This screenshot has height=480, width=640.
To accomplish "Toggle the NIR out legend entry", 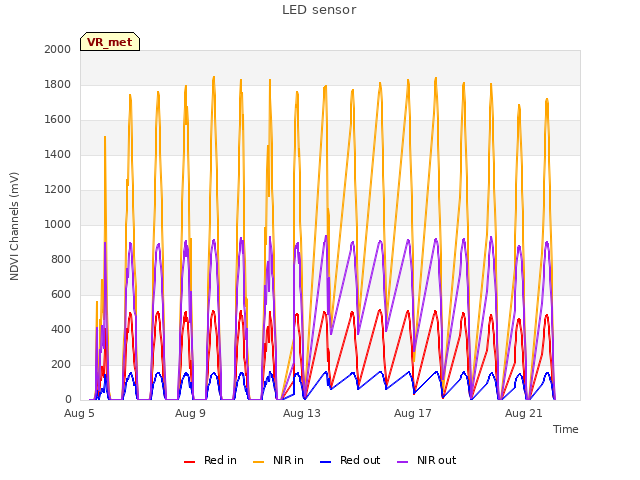I will [x=427, y=460].
